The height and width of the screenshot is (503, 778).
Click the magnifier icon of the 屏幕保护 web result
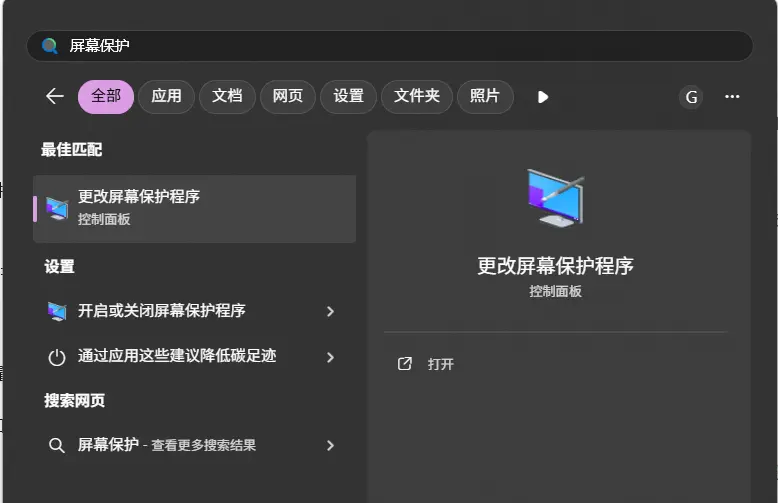coord(57,445)
